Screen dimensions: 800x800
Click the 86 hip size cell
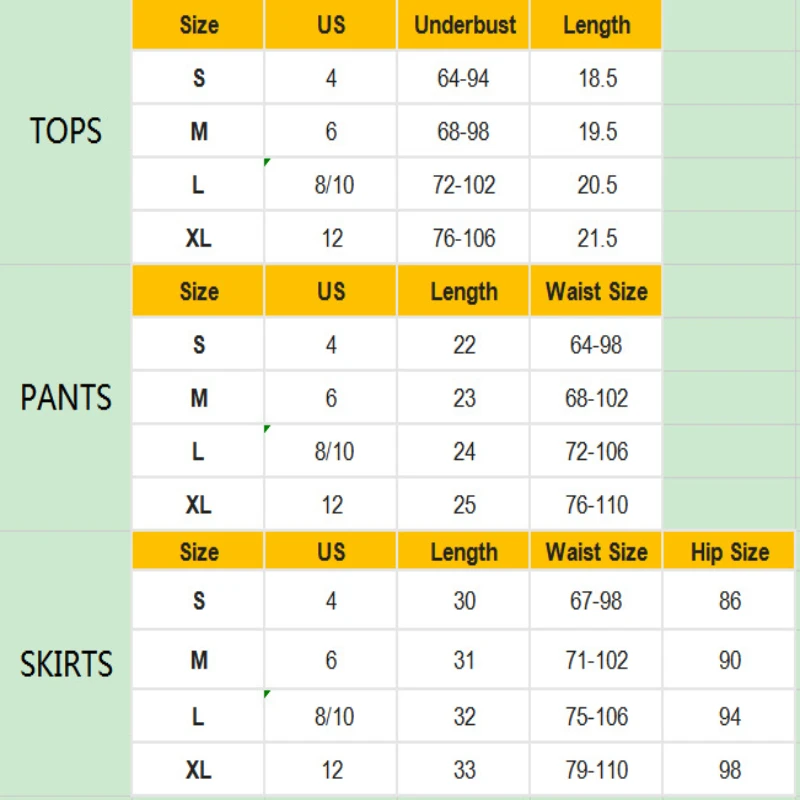730,601
